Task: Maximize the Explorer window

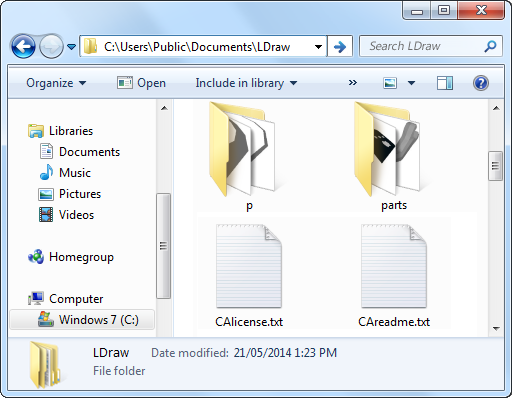Action: coord(444,11)
